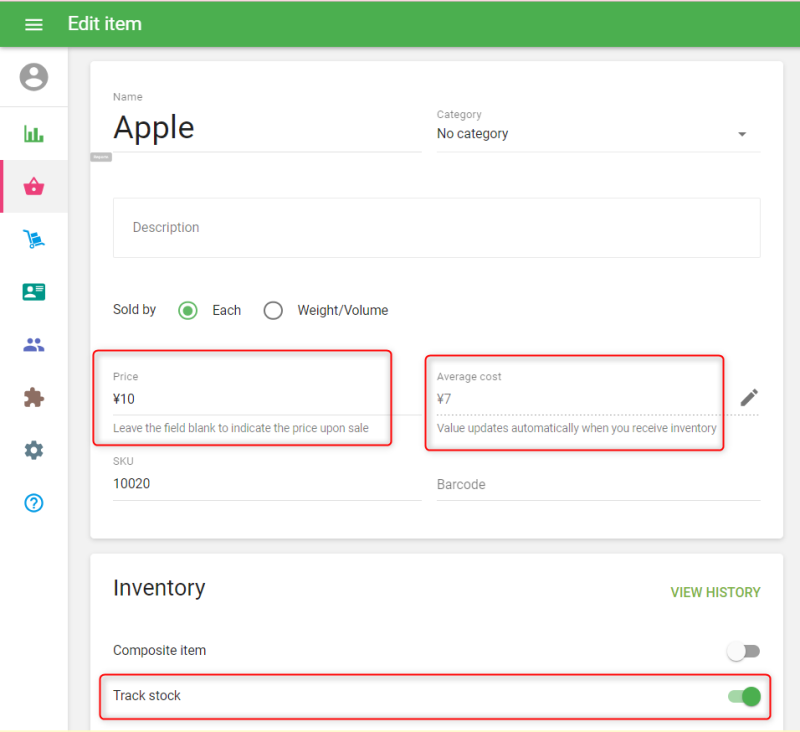Screen dimensions: 800x732
Task: Open the hamburger navigation menu
Action: (34, 24)
